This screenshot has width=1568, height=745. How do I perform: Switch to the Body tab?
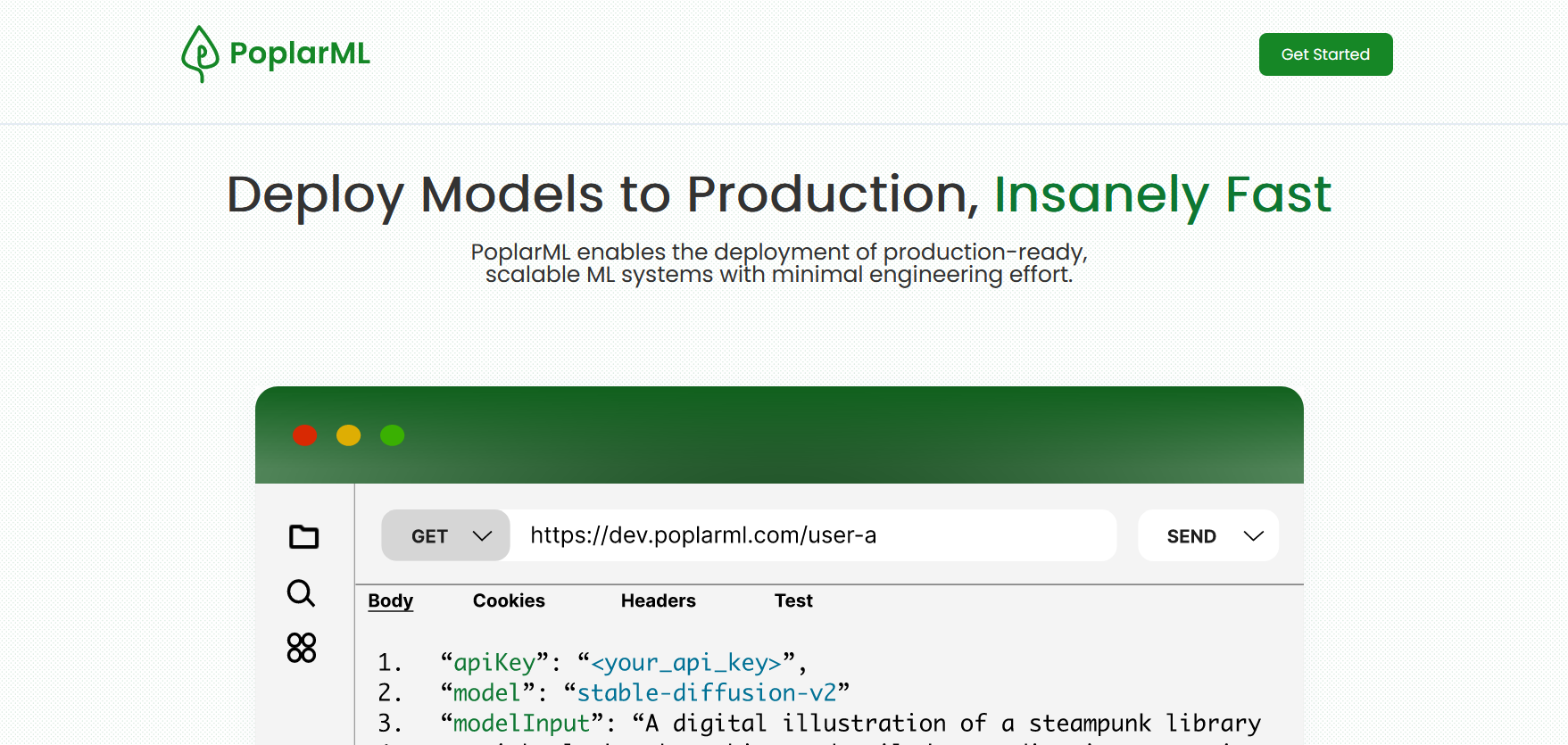point(390,600)
